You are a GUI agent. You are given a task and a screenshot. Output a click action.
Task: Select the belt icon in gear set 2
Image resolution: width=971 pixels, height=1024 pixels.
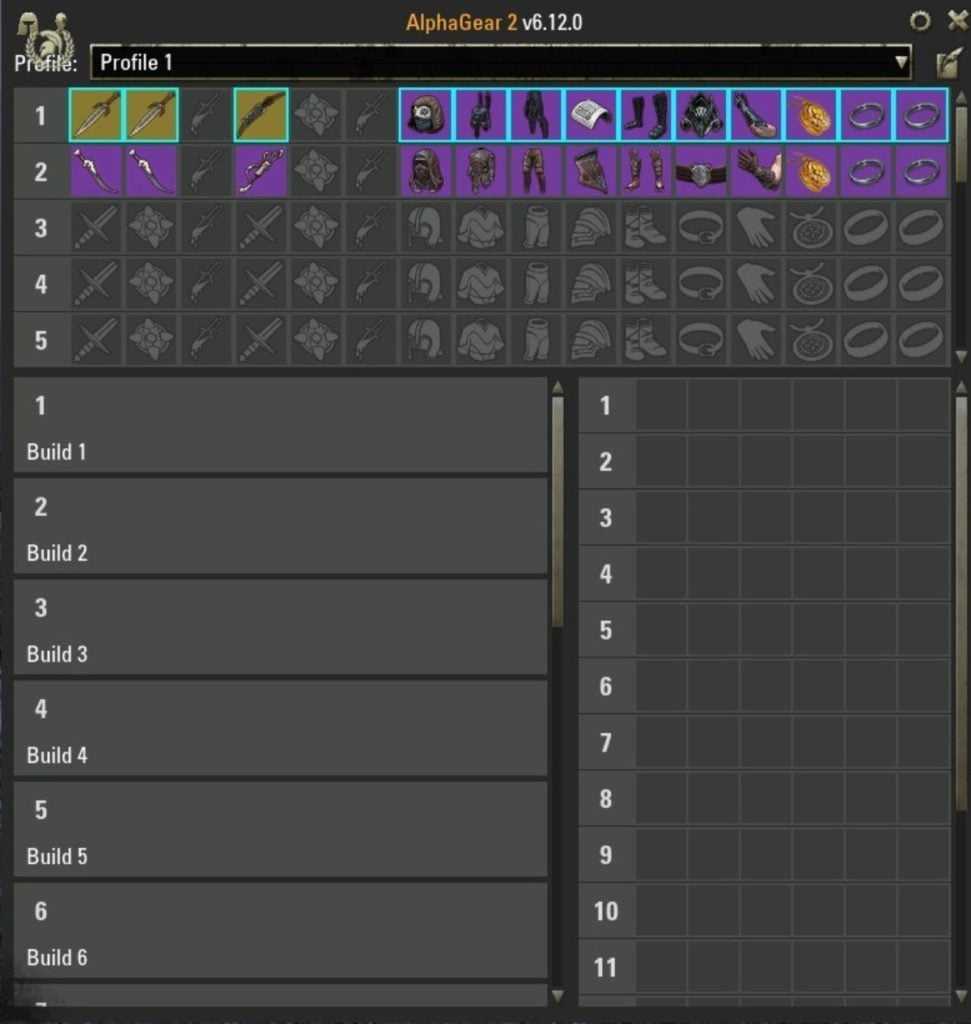(701, 171)
